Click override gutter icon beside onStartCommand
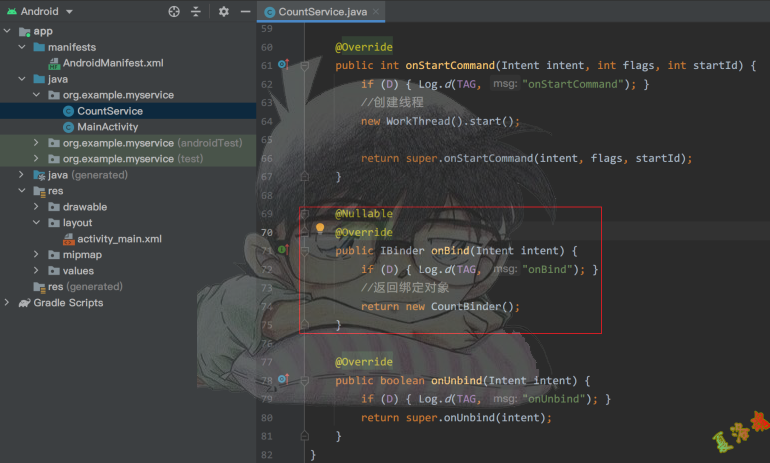The width and height of the screenshot is (770, 463). pyautogui.click(x=283, y=65)
